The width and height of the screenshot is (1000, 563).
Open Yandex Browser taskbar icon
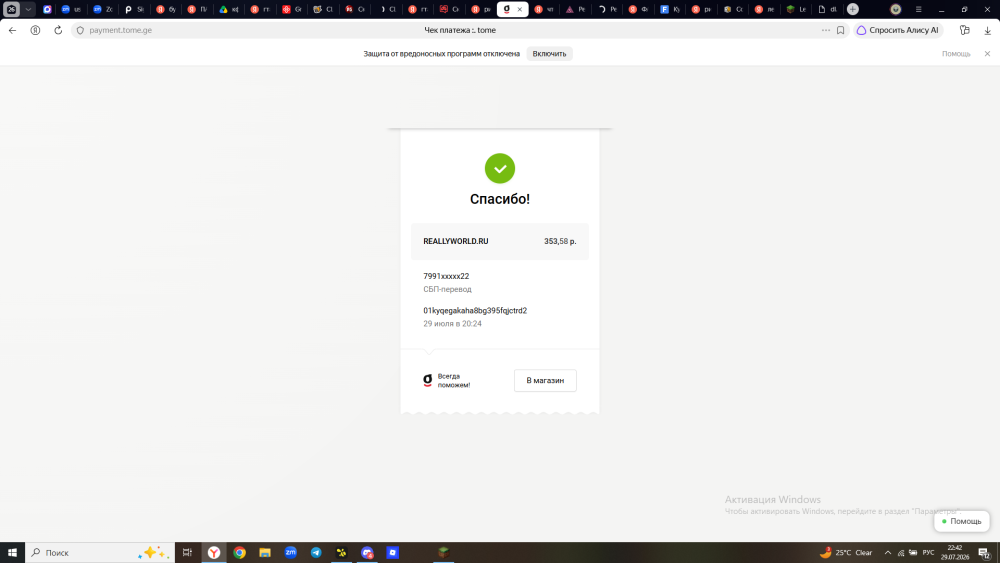(214, 552)
